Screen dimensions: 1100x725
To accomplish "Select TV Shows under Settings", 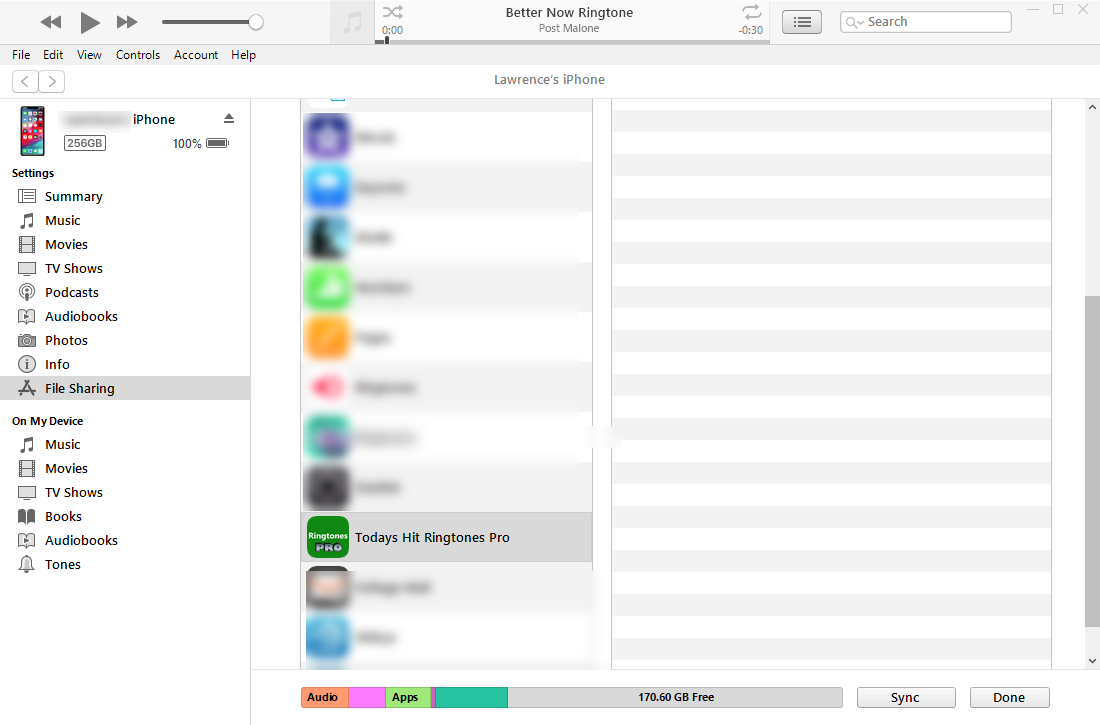I will (x=125, y=268).
